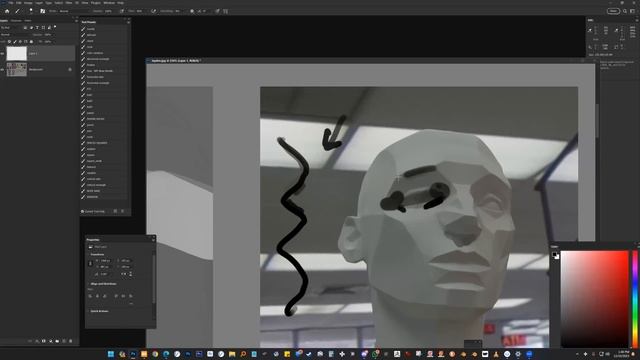Collapse the Align and Distribute section

pyautogui.click(x=88, y=284)
